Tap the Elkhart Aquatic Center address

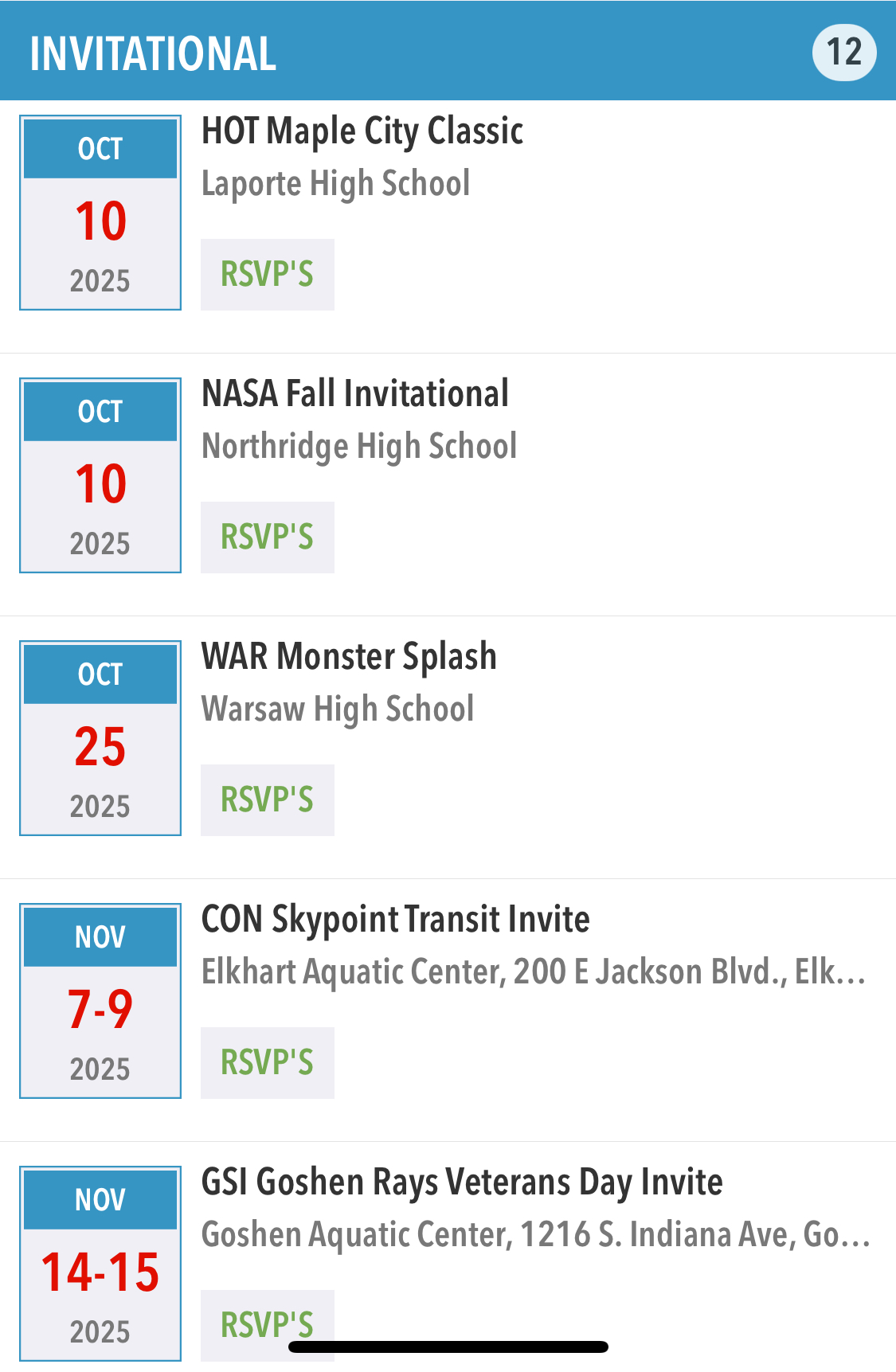[534, 972]
